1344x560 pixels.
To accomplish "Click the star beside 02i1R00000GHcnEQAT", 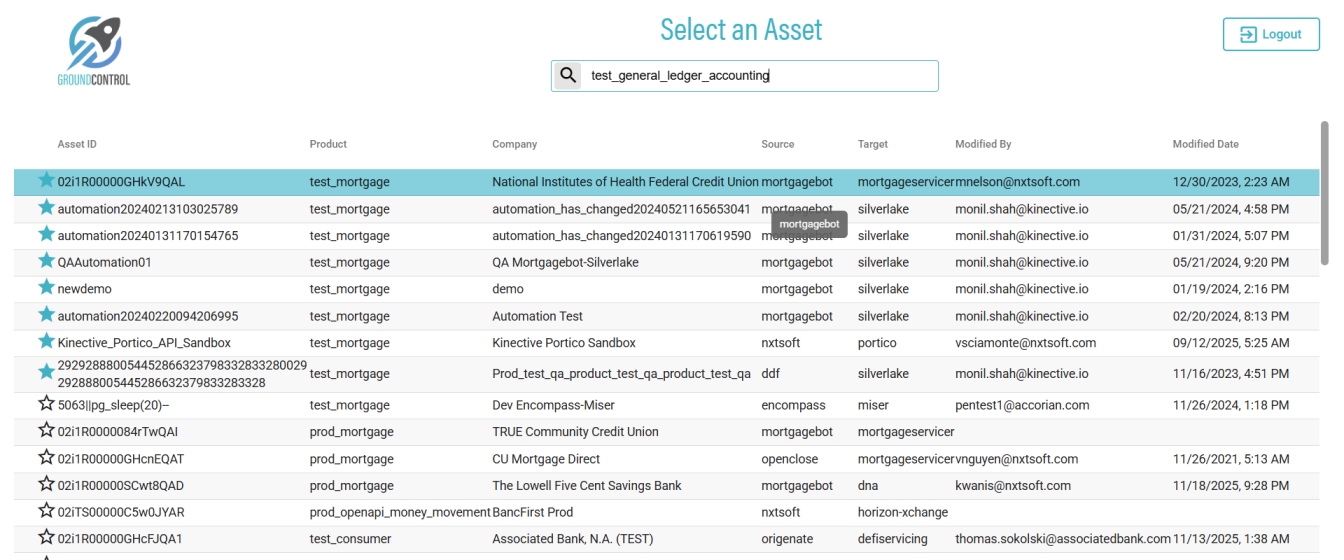I will 46,458.
